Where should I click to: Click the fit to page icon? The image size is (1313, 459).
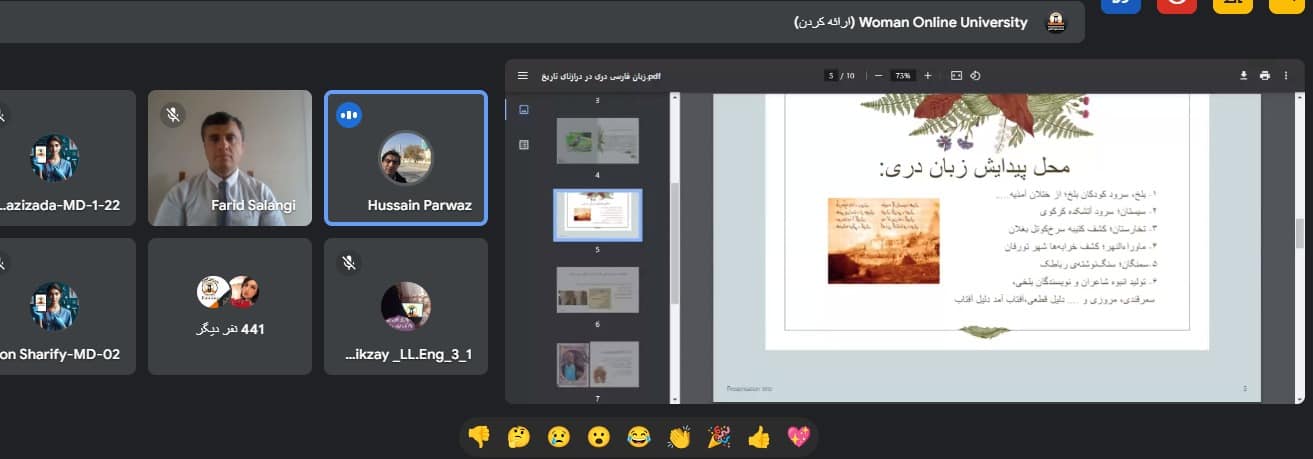956,76
